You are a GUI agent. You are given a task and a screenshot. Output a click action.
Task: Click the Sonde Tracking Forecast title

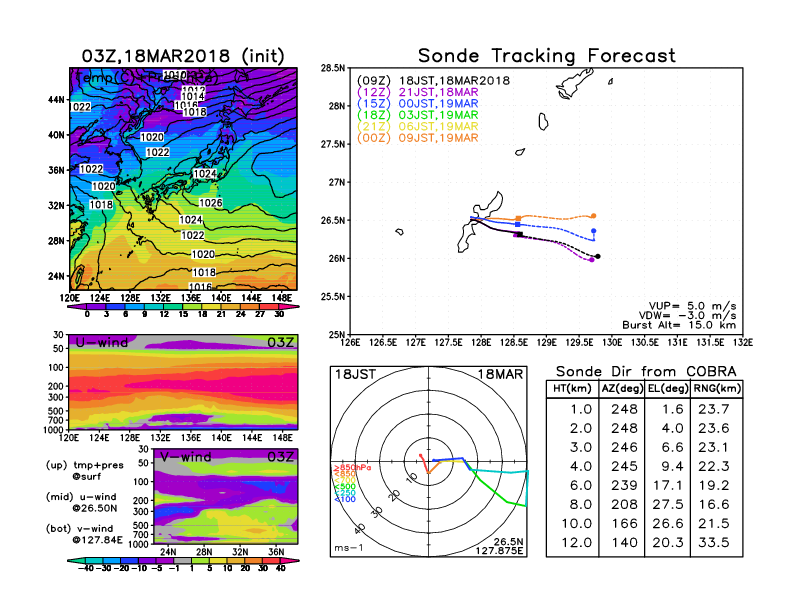tap(546, 56)
